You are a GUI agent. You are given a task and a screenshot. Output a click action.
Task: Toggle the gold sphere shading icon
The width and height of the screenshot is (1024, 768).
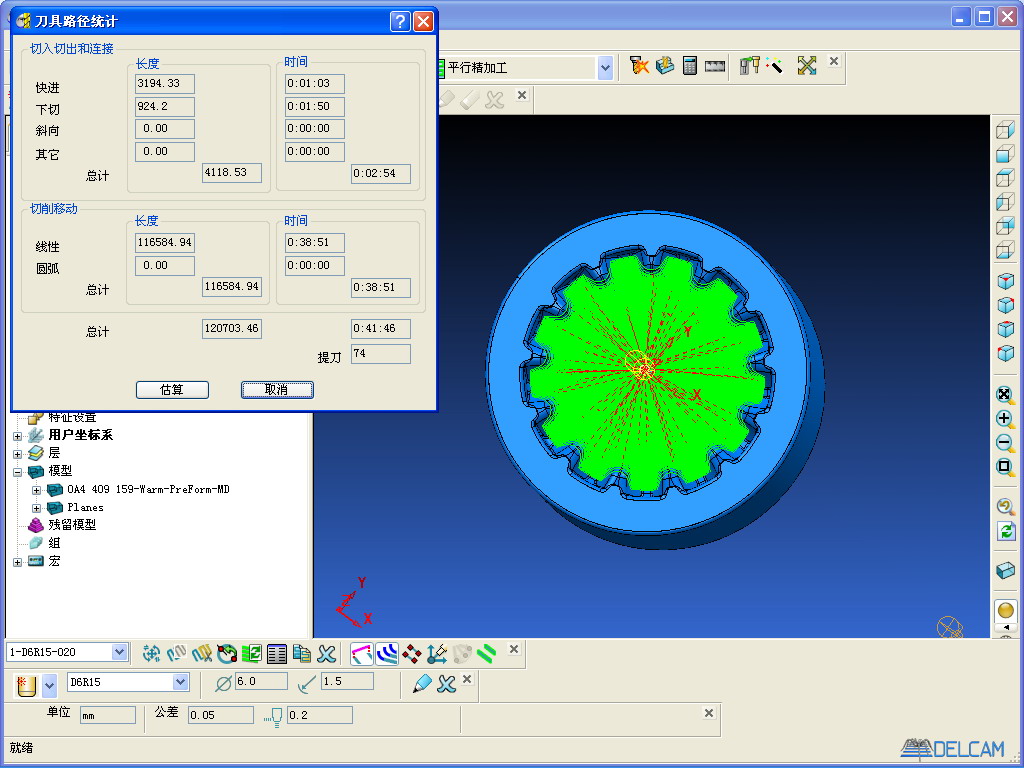coord(1006,611)
